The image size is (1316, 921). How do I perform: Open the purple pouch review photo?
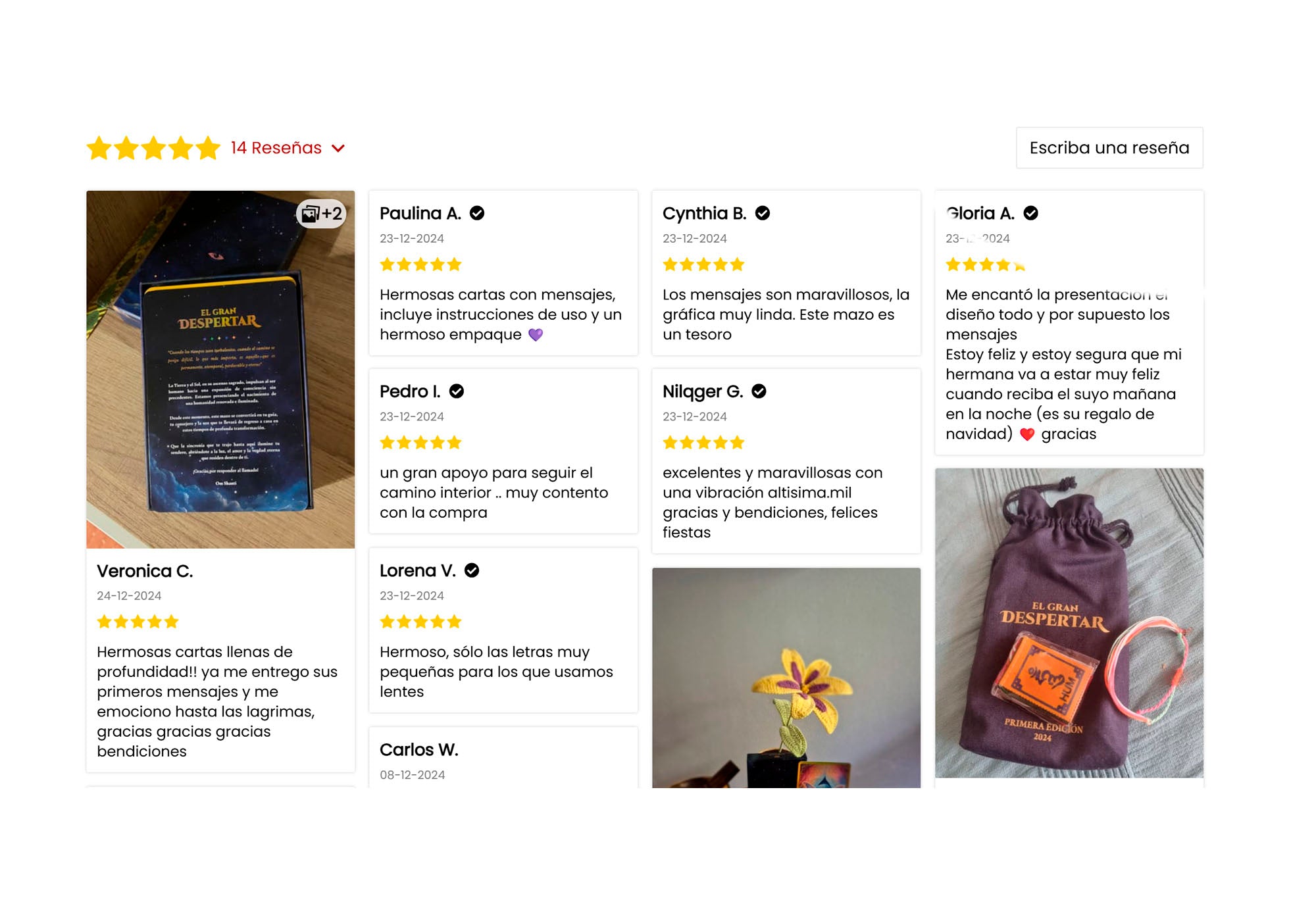[x=1069, y=623]
